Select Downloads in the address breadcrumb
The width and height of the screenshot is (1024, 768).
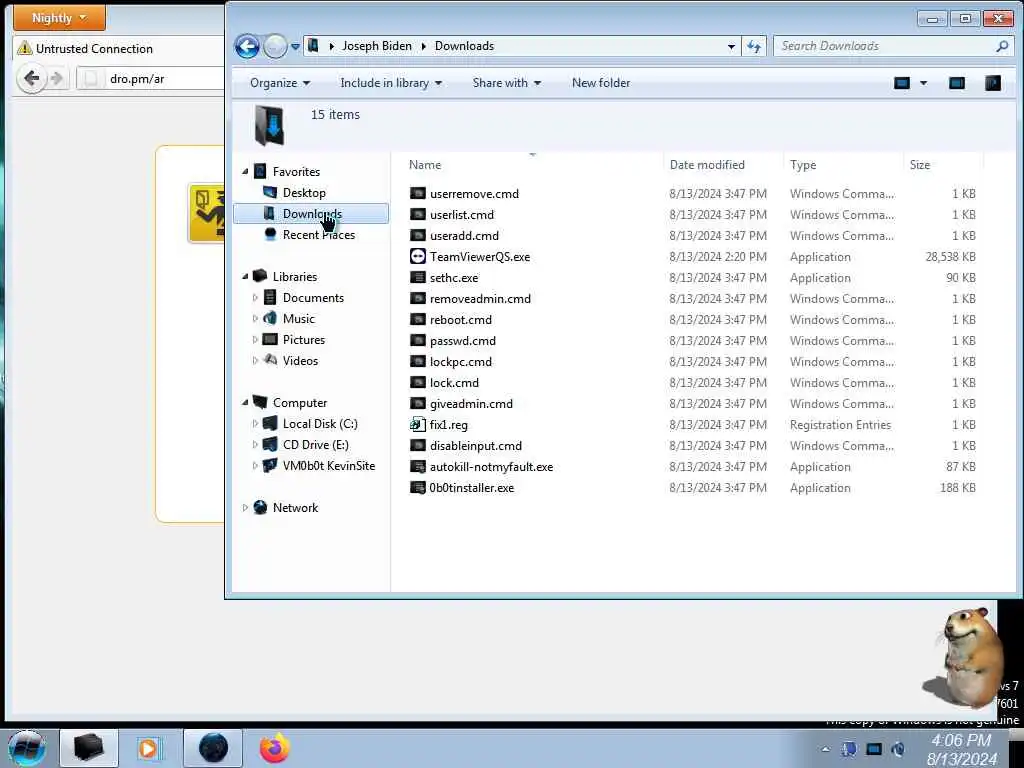tap(464, 46)
